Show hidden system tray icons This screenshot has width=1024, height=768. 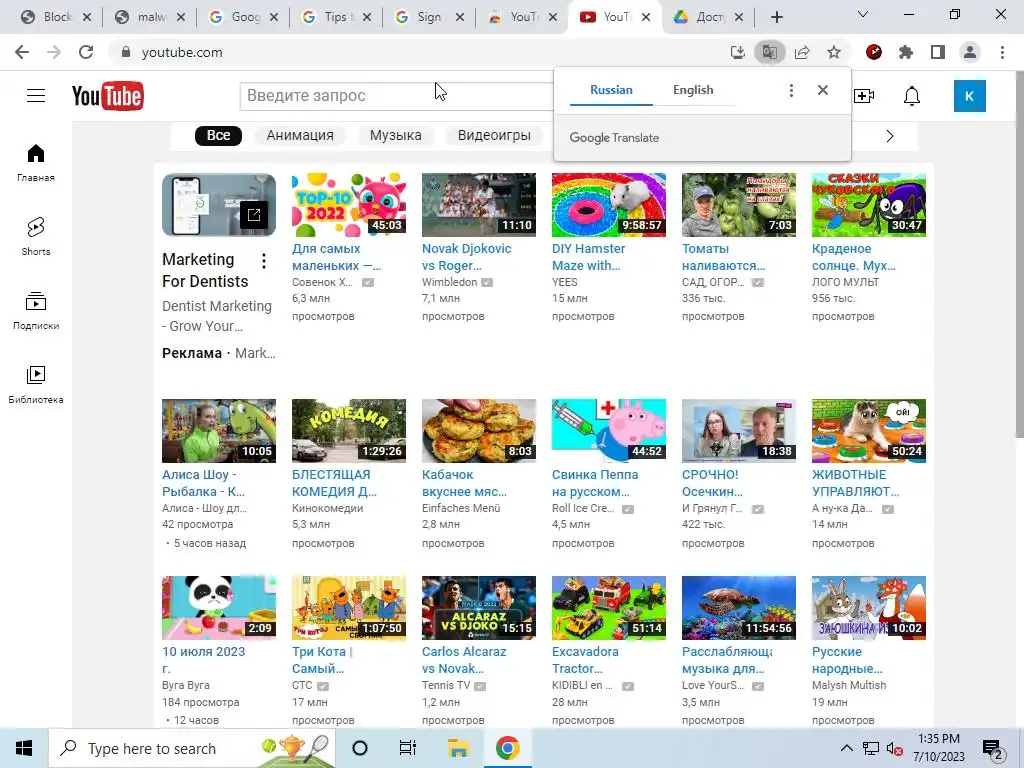click(846, 748)
